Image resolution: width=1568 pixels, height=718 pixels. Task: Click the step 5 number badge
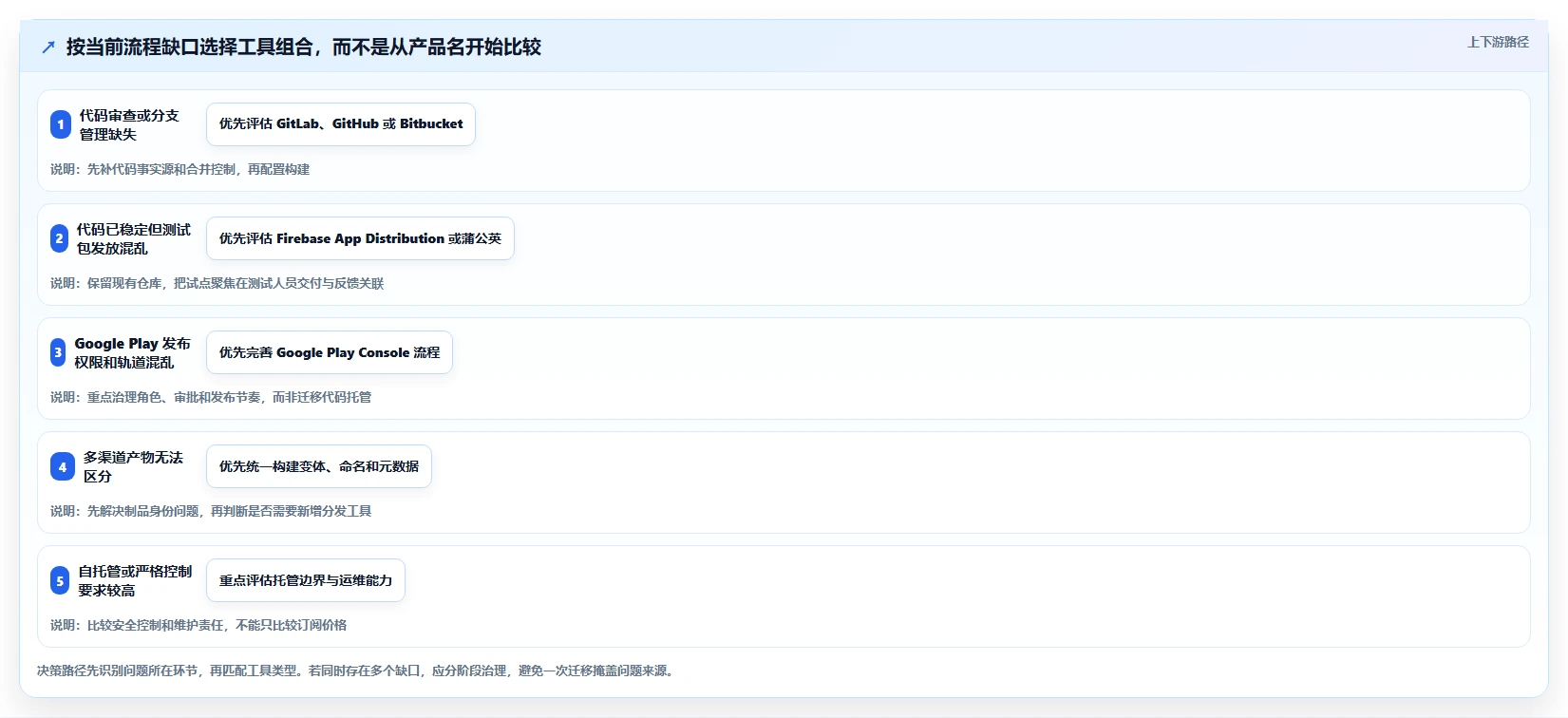click(60, 580)
